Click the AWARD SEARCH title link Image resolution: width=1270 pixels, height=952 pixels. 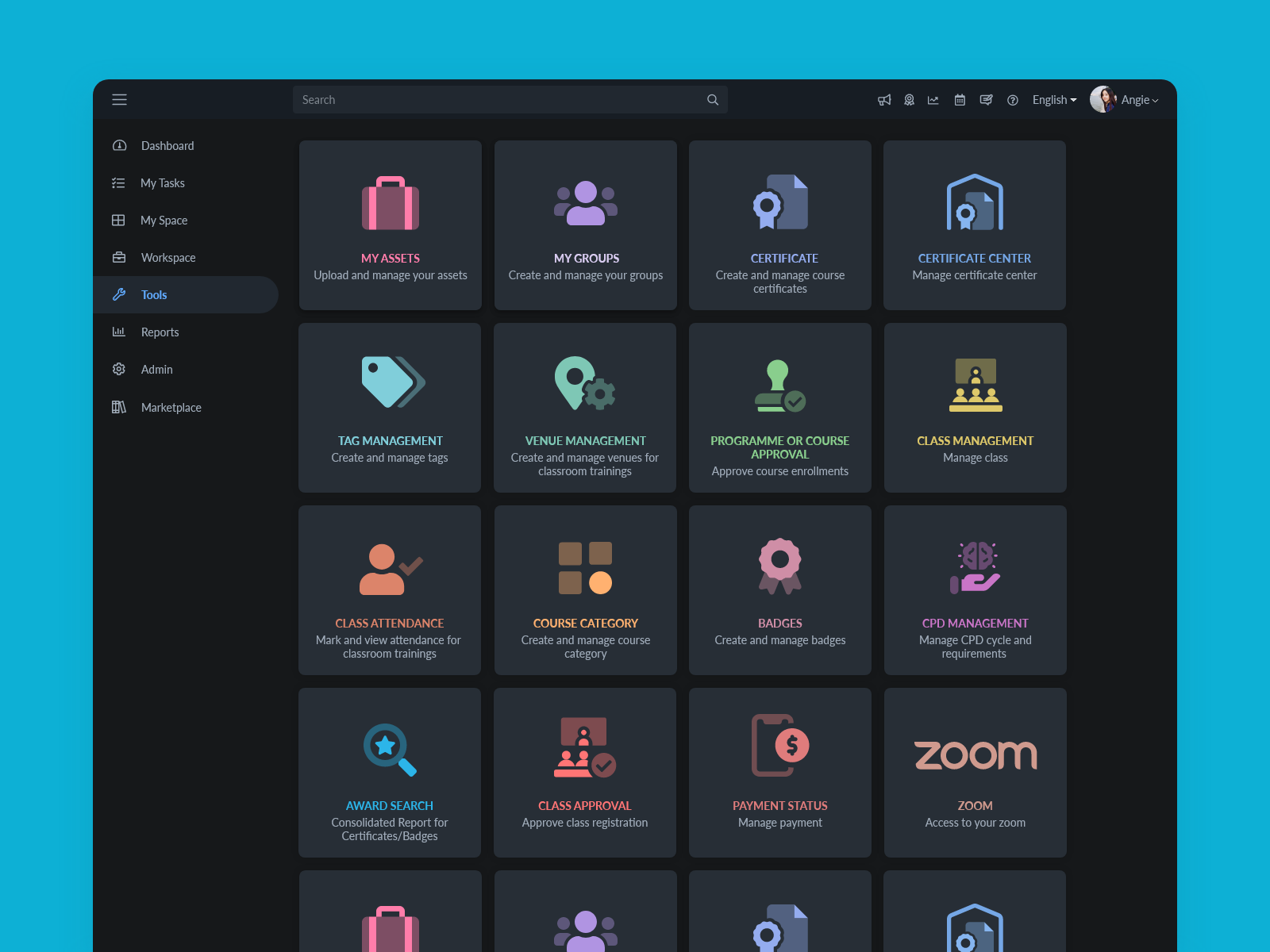pyautogui.click(x=390, y=806)
